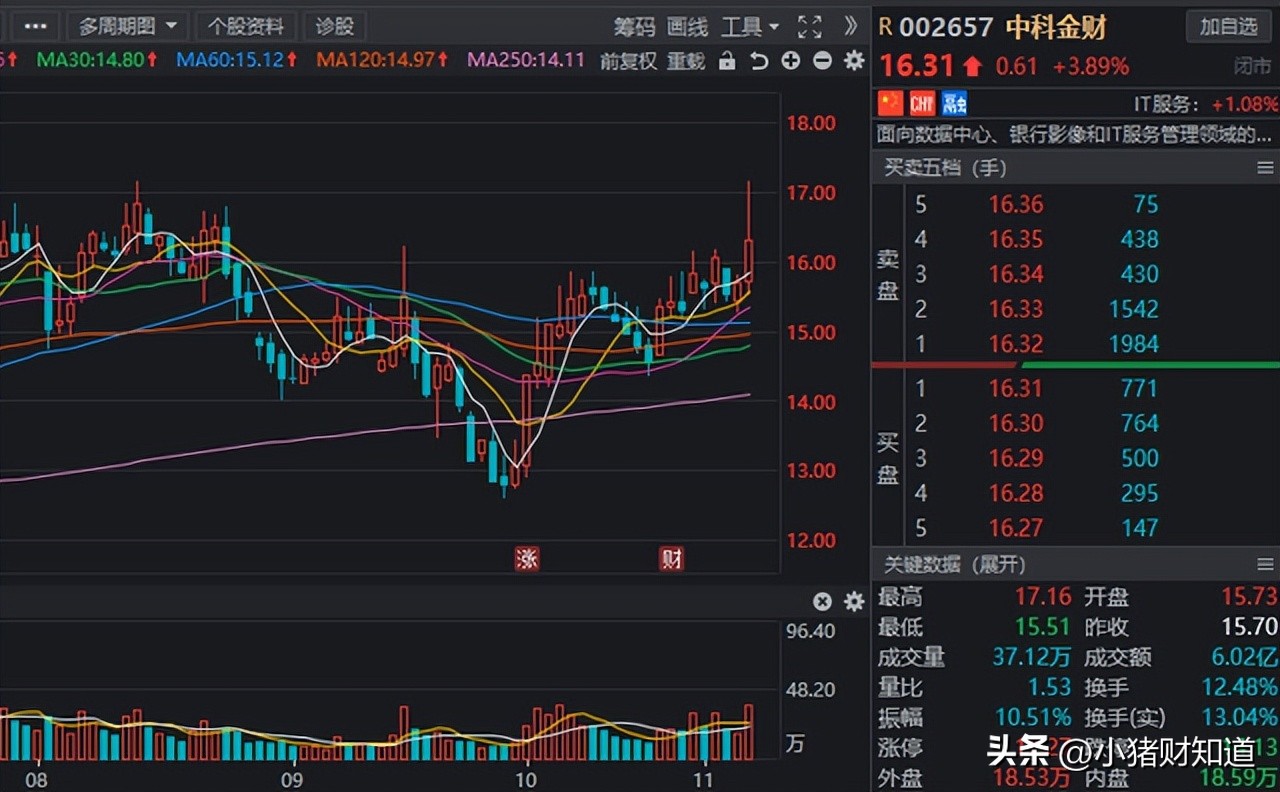Click the blue 融 margin-trading icon

point(953,103)
